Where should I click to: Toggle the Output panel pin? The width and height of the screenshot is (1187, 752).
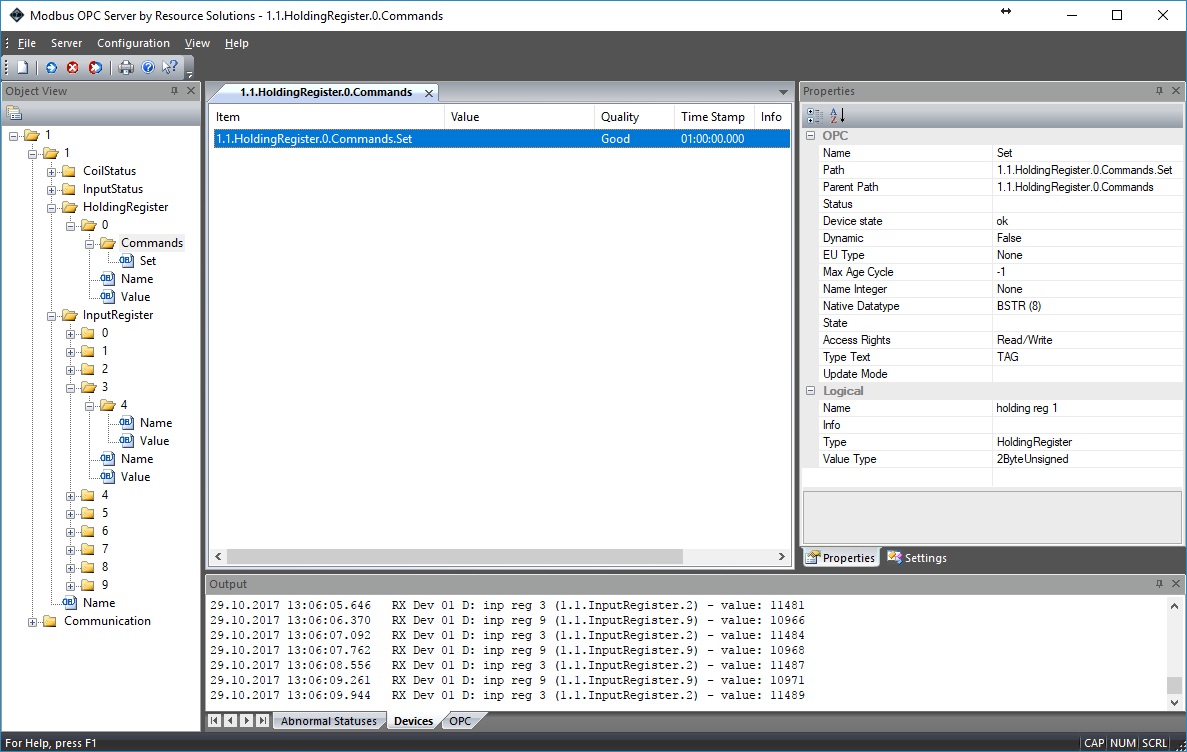(x=1158, y=584)
